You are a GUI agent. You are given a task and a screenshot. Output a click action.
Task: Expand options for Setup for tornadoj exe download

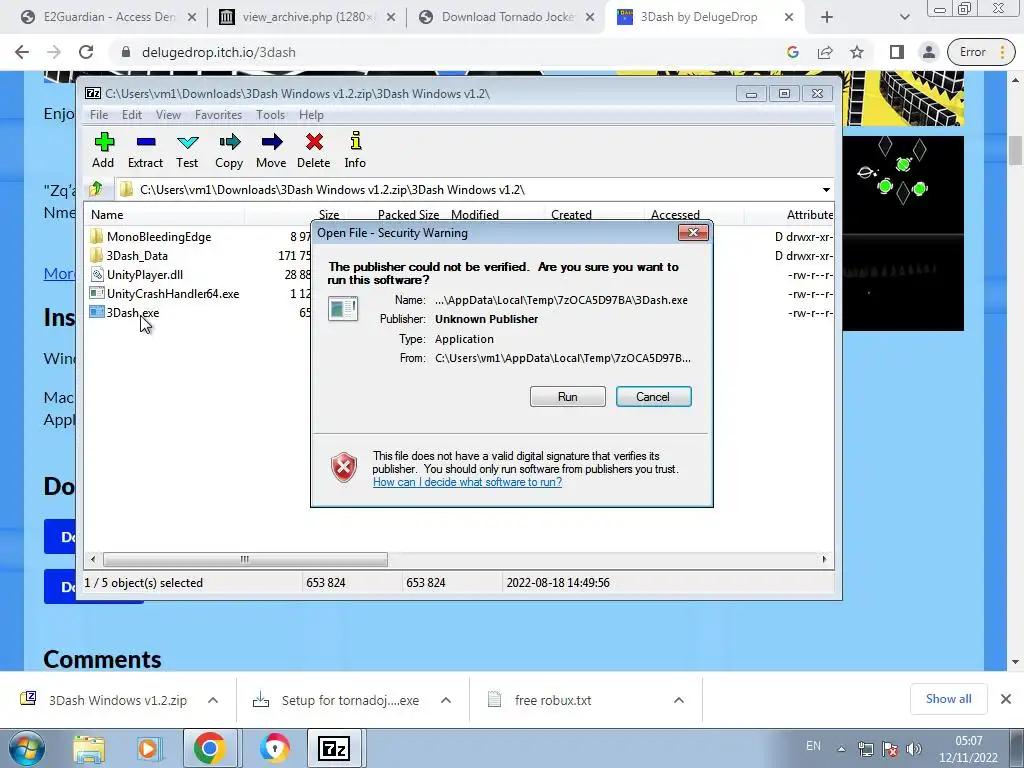446,700
